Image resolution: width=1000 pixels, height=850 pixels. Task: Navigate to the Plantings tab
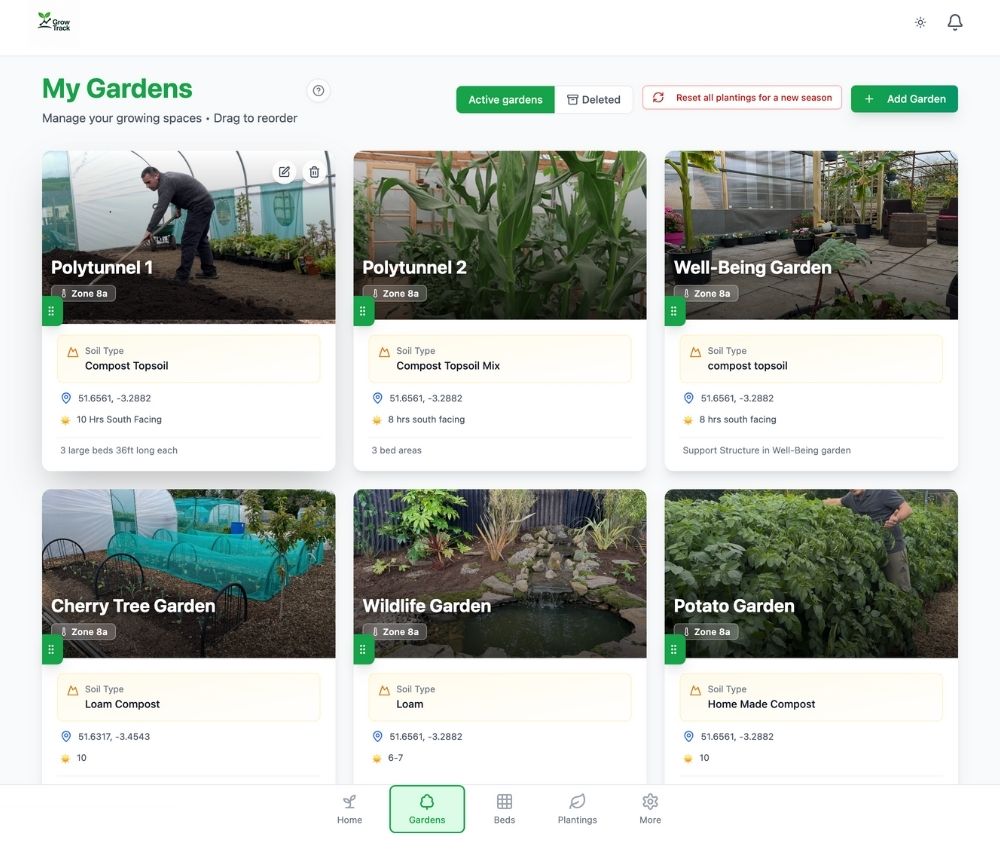point(577,809)
